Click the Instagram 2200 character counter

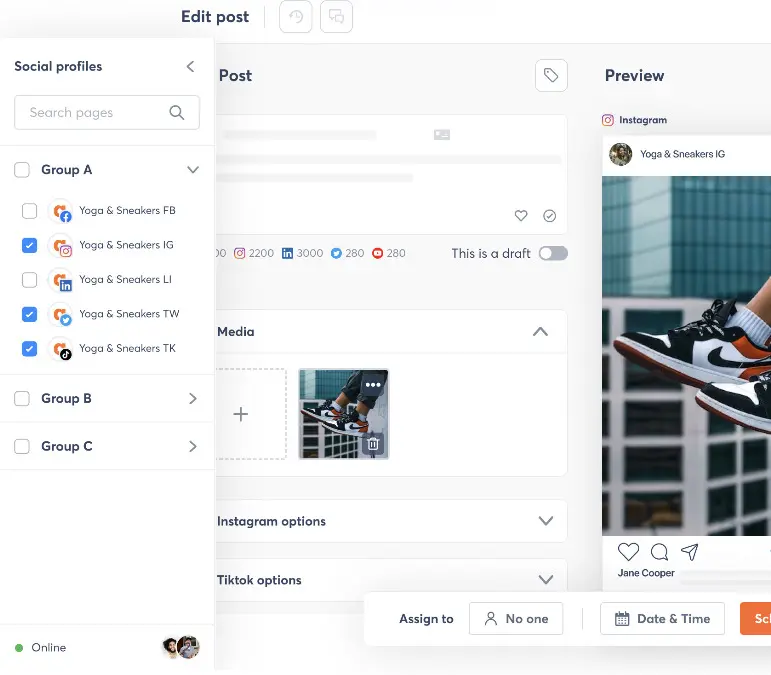pos(254,253)
